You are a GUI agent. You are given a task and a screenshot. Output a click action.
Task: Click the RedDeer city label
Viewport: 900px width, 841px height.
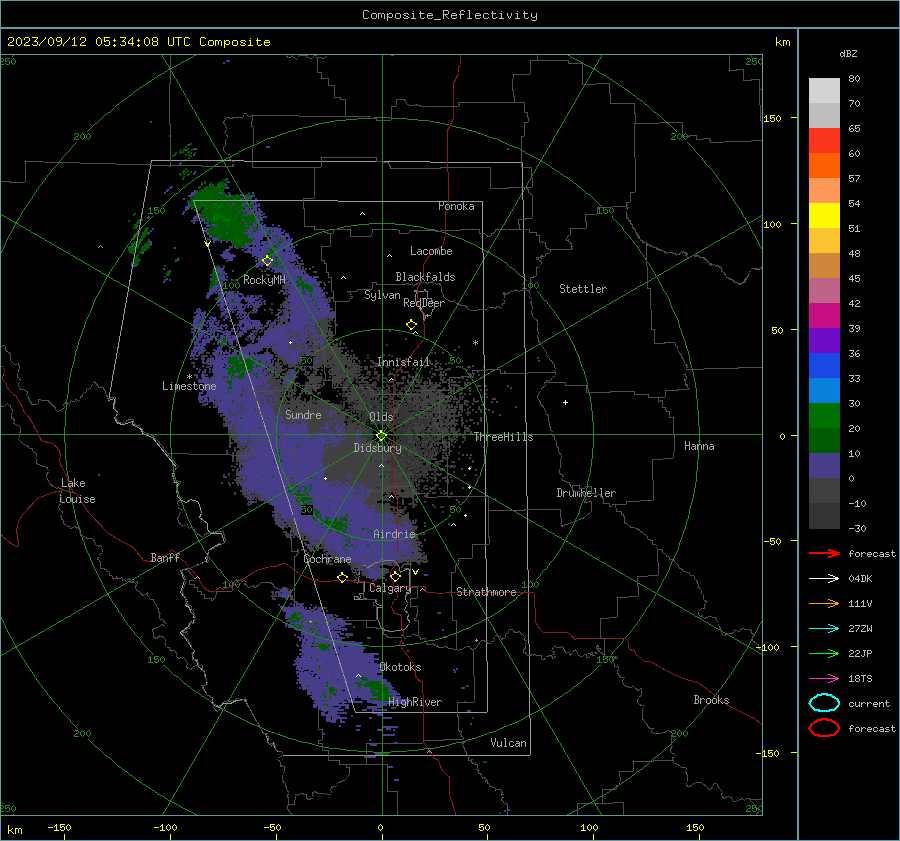(x=424, y=303)
